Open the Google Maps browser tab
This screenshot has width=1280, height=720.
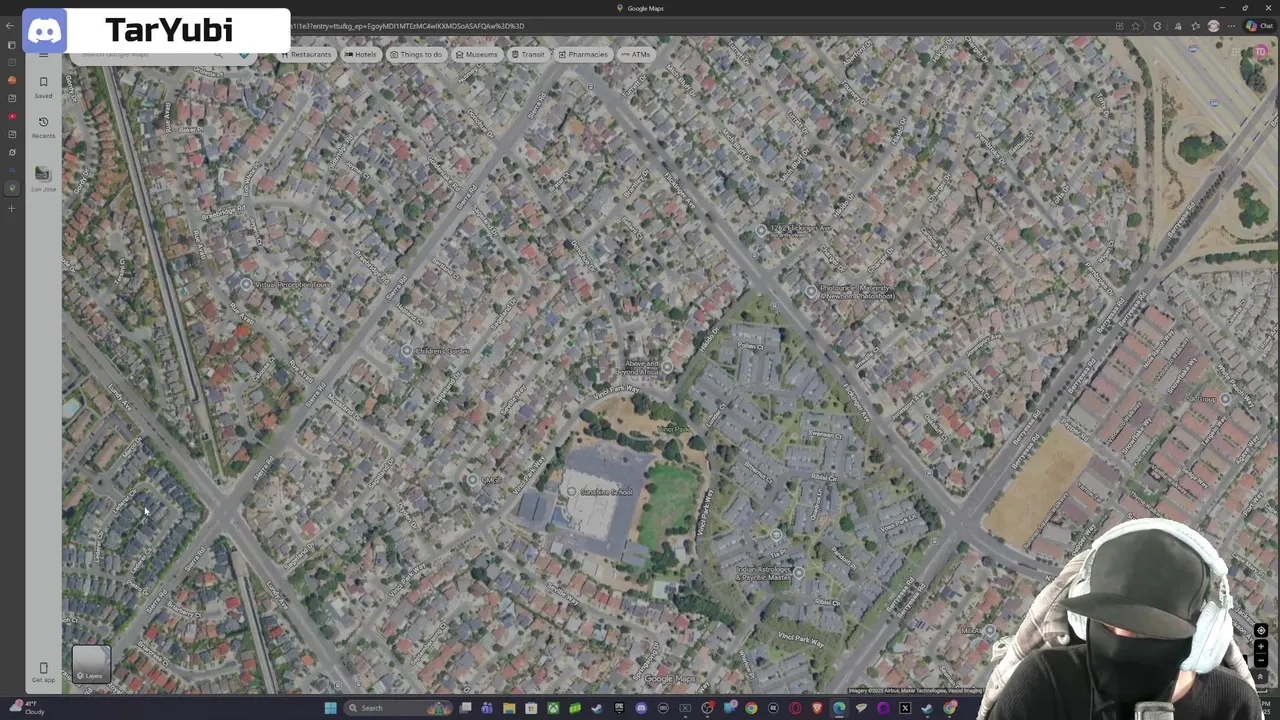pos(640,8)
